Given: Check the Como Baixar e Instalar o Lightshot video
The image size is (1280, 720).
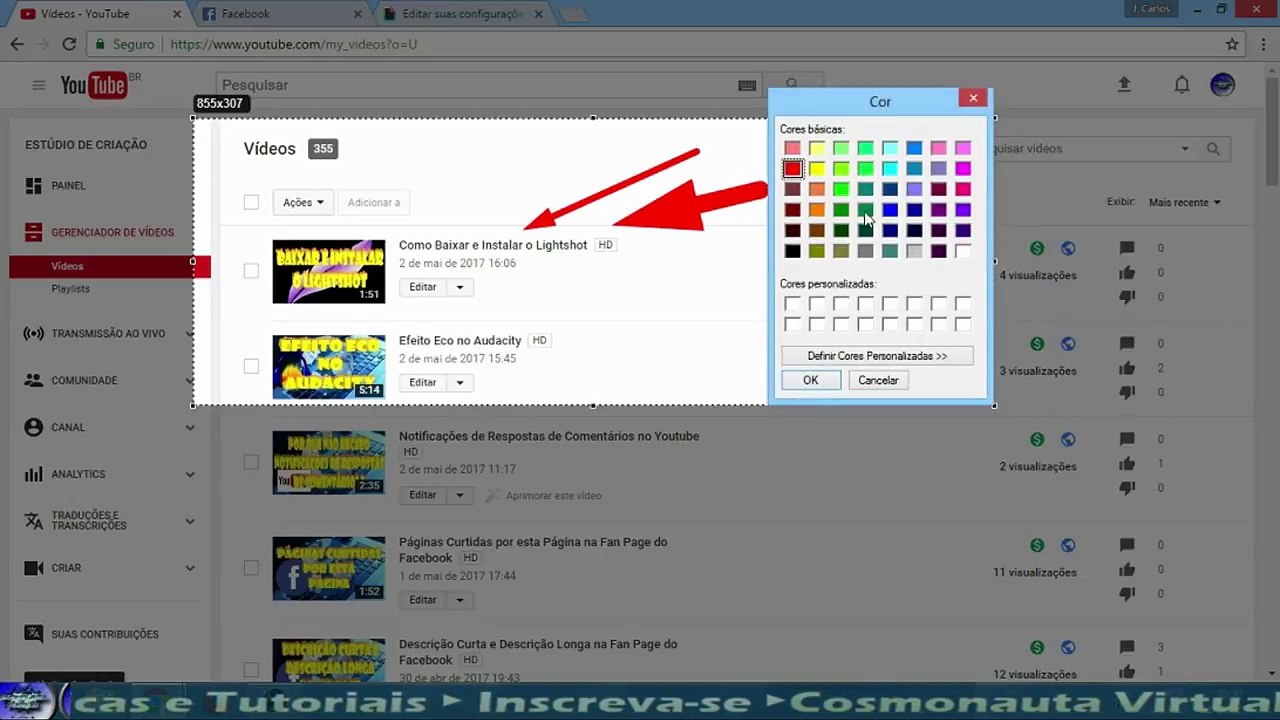Looking at the screenshot, I should [x=251, y=271].
